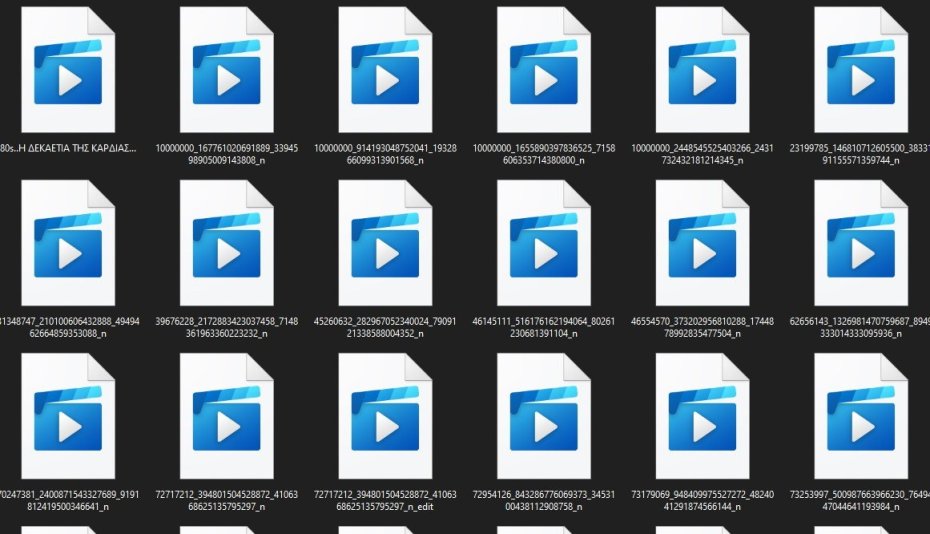Select video icon of file 72954126_843286776069373
Screen dimensions: 930x534
tap(544, 416)
